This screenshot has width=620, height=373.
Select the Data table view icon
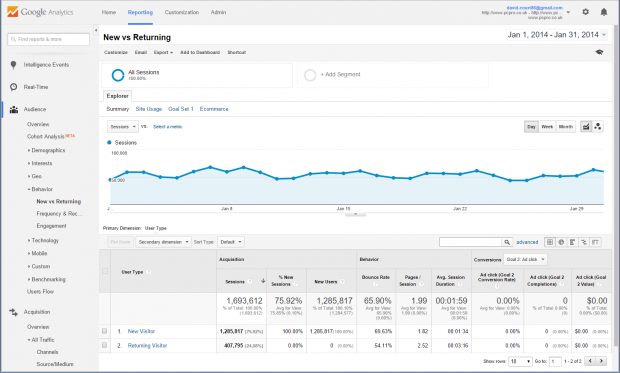pyautogui.click(x=550, y=242)
